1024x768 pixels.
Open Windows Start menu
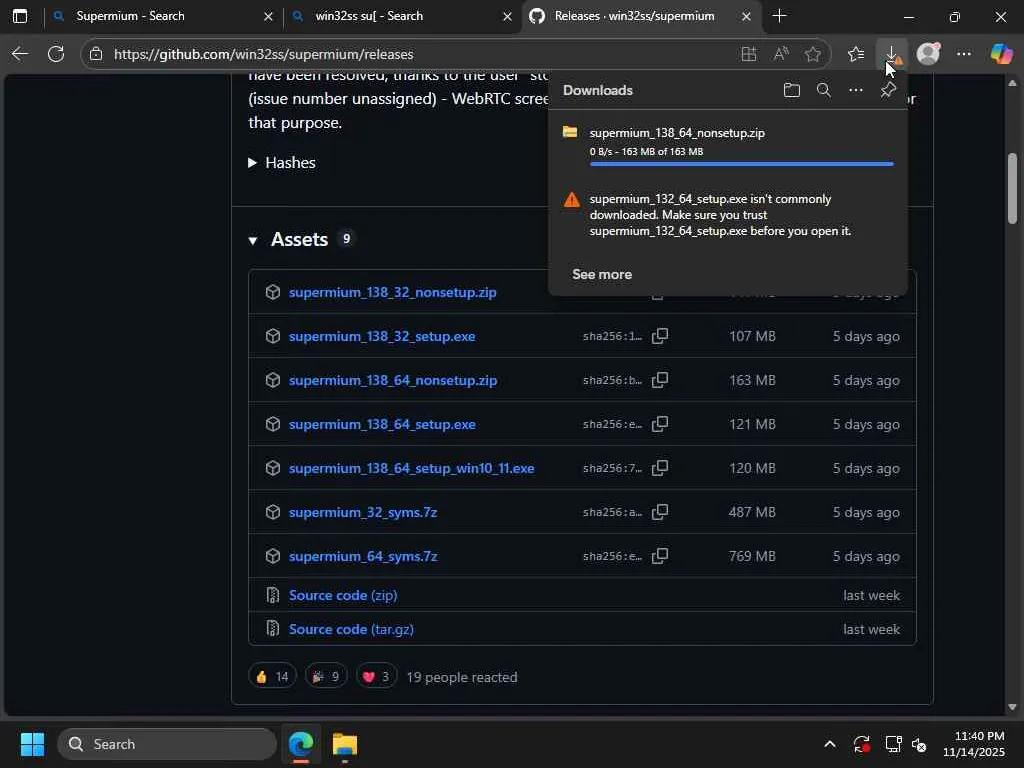click(x=32, y=744)
